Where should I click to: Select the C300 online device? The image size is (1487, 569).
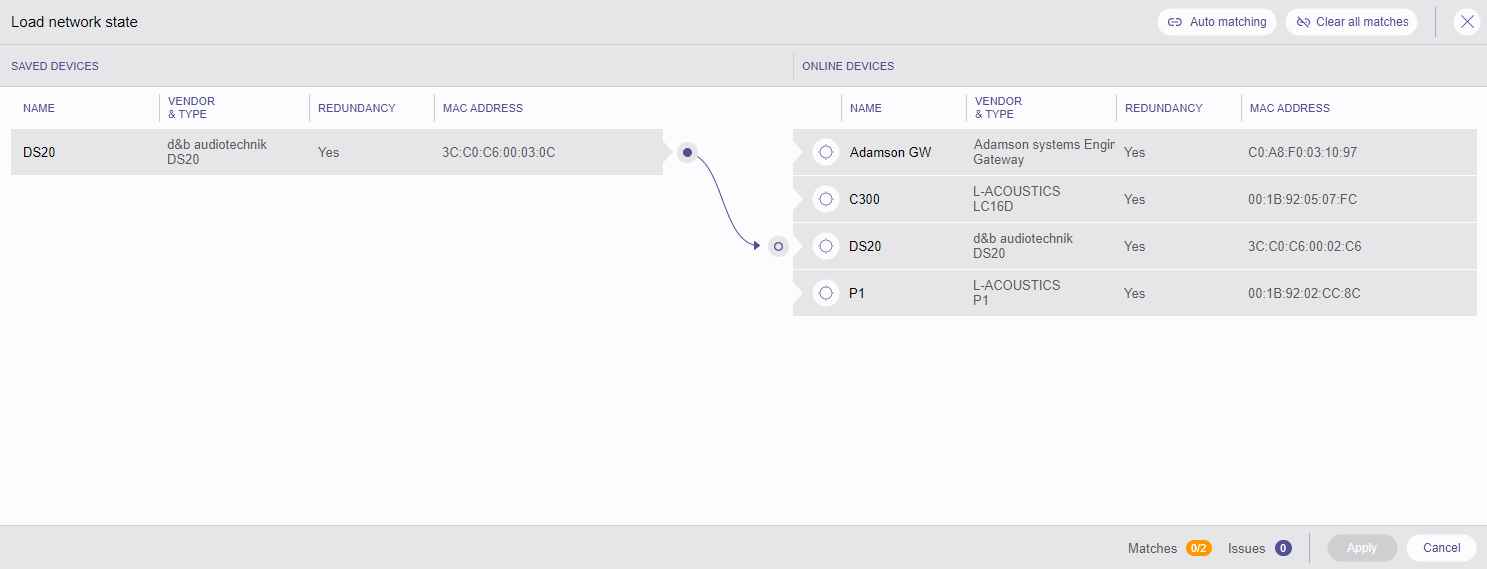(1135, 199)
